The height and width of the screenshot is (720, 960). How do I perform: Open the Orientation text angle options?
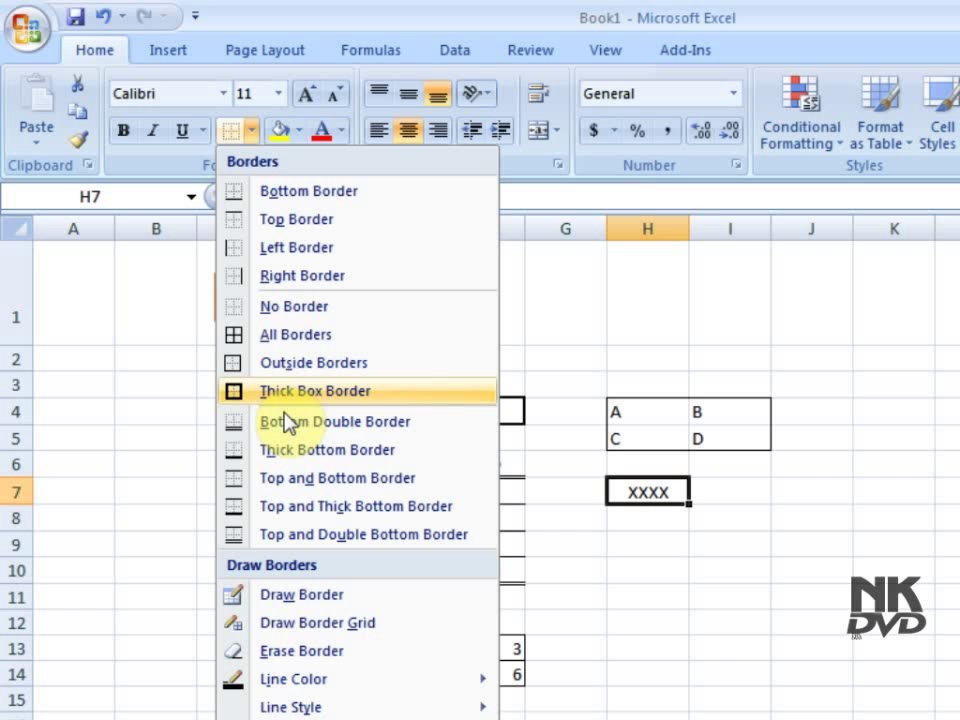[476, 94]
